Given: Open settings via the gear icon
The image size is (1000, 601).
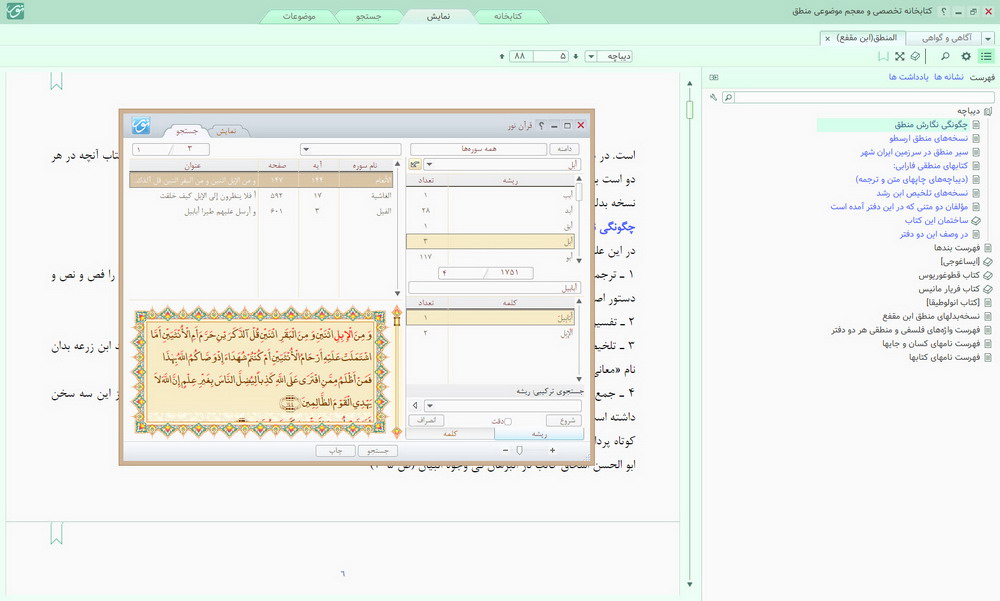Looking at the screenshot, I should tap(966, 56).
